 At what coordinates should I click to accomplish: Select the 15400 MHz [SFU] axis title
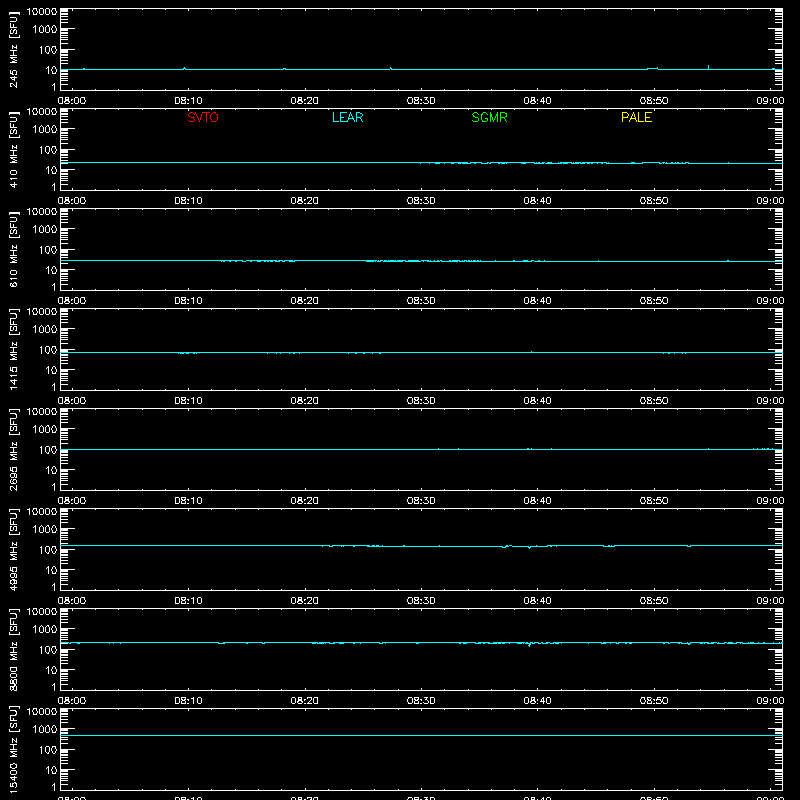coord(14,749)
